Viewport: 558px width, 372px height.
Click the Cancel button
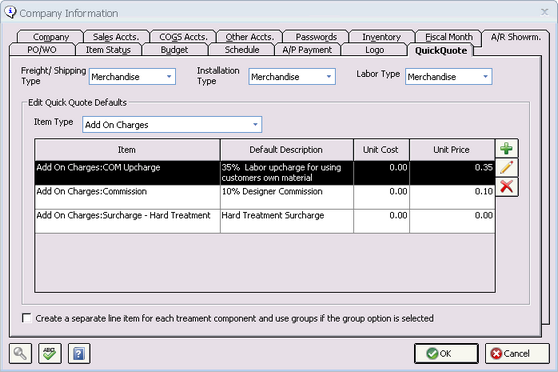tap(517, 353)
